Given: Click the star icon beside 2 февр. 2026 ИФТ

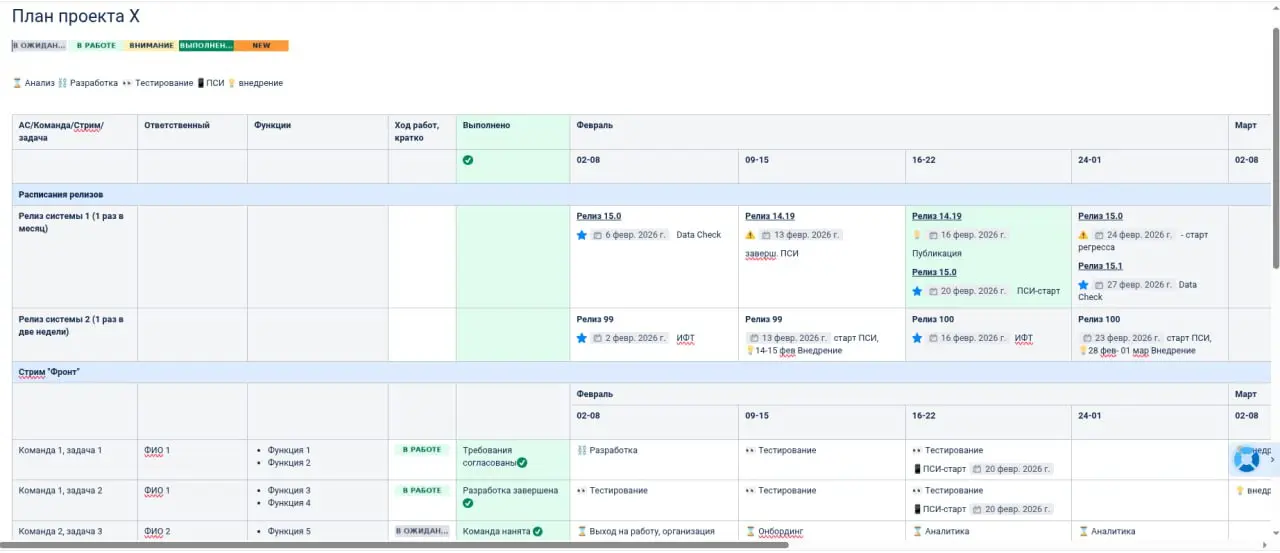Looking at the screenshot, I should point(582,338).
